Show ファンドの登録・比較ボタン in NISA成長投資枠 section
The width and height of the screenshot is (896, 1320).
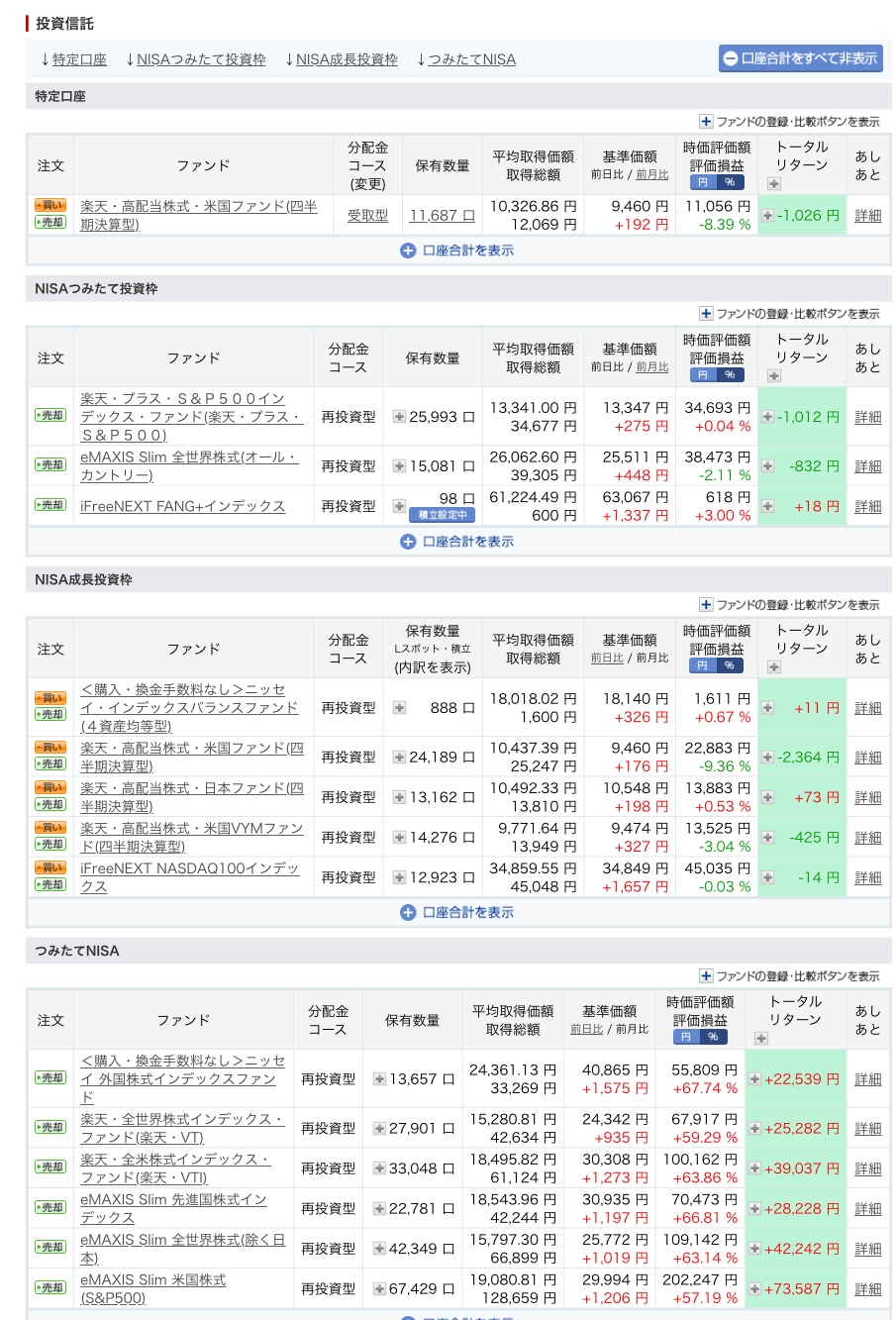tap(789, 605)
